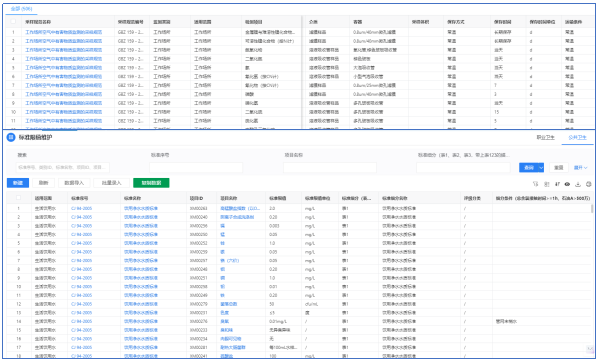The height and width of the screenshot is (360, 597).
Task: Focus the 标准序号 input field
Action: tap(196, 167)
